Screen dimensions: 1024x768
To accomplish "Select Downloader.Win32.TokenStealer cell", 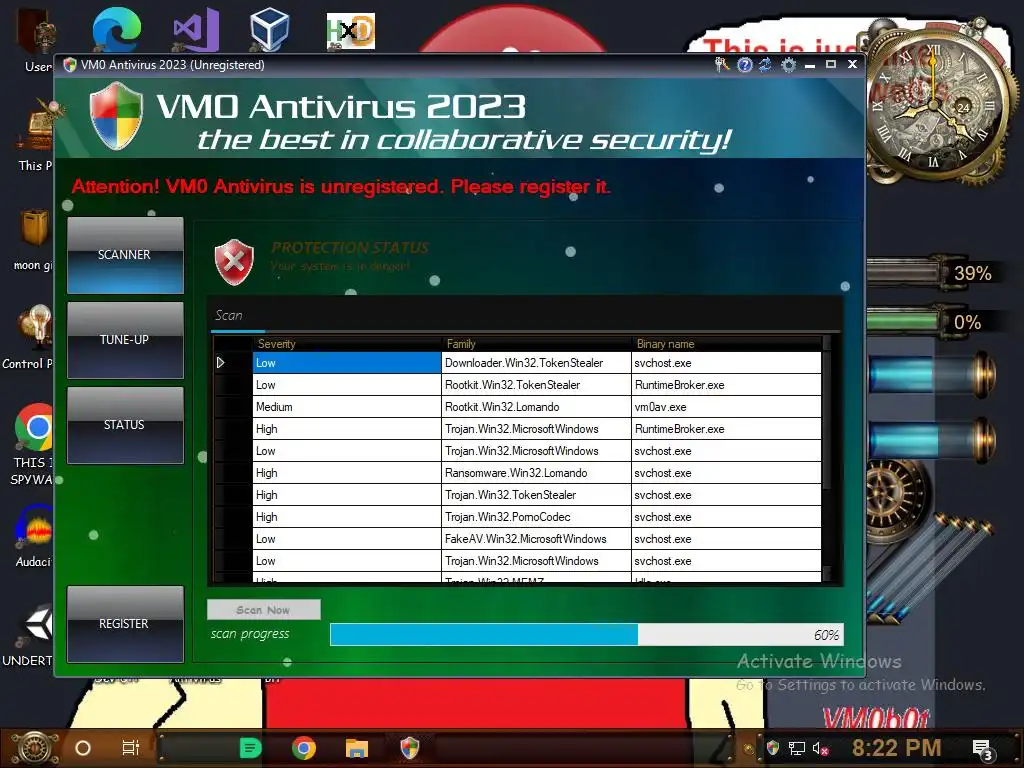I will pos(537,363).
